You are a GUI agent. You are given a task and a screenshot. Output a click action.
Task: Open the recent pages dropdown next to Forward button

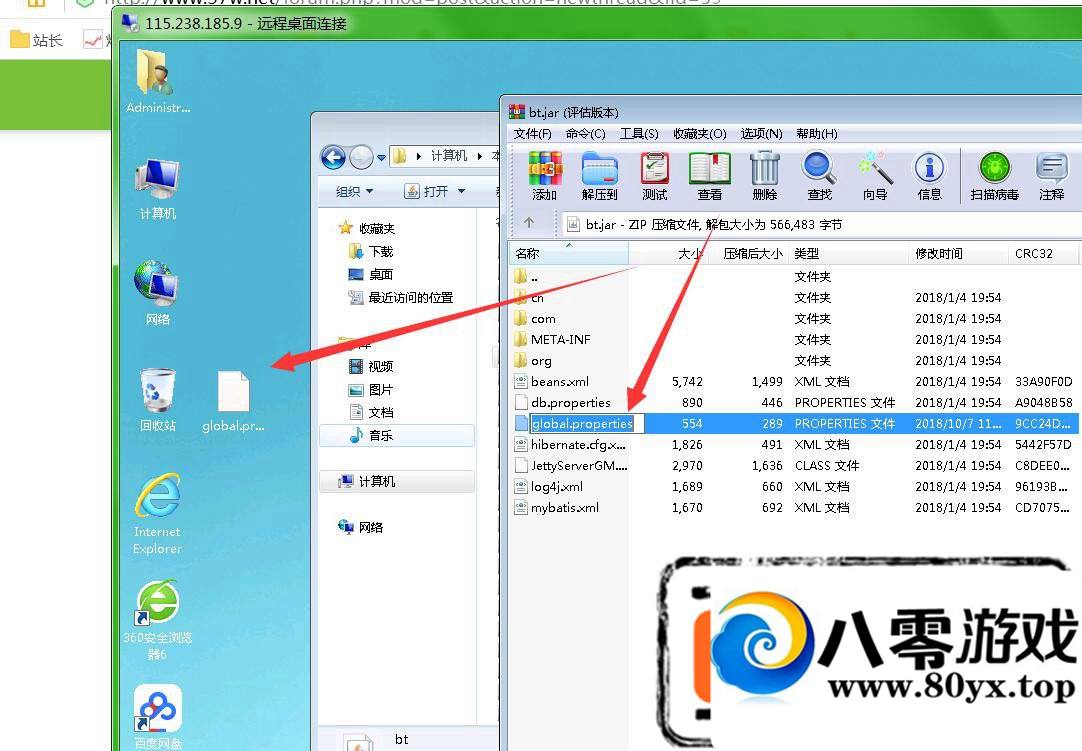381,158
